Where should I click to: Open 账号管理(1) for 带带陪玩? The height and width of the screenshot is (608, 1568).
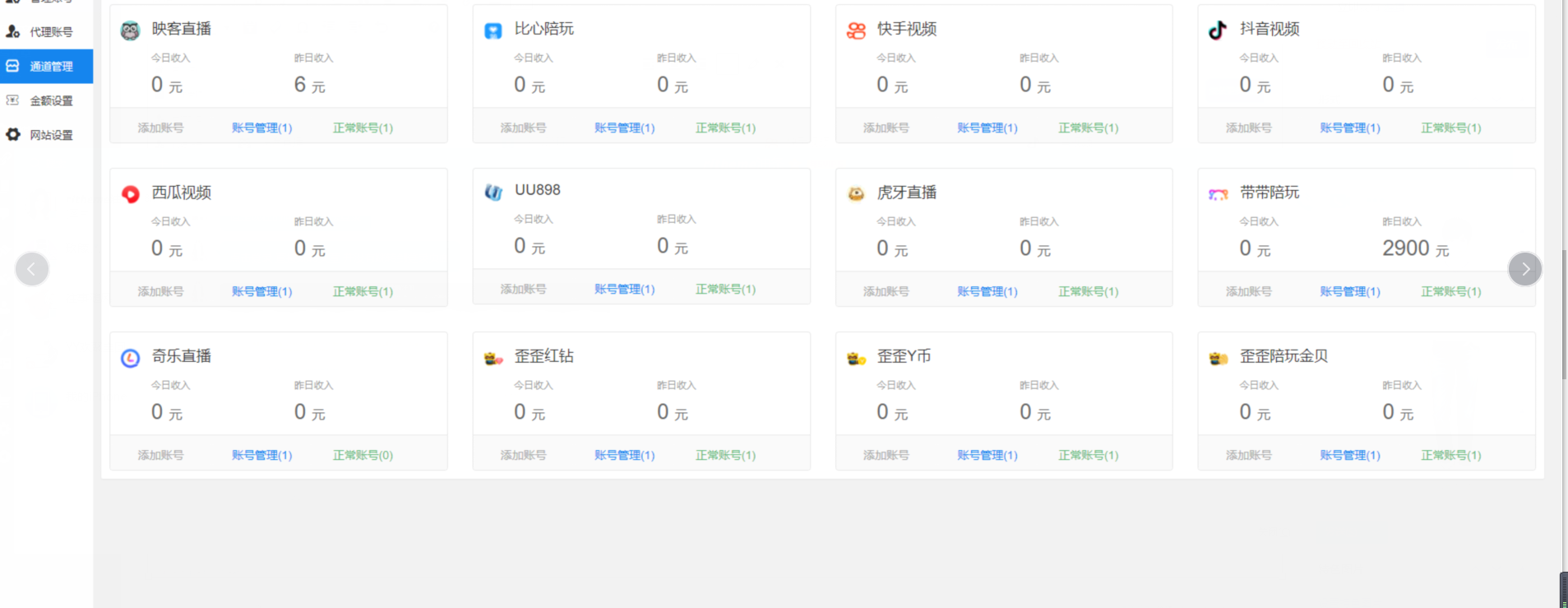click(1349, 291)
